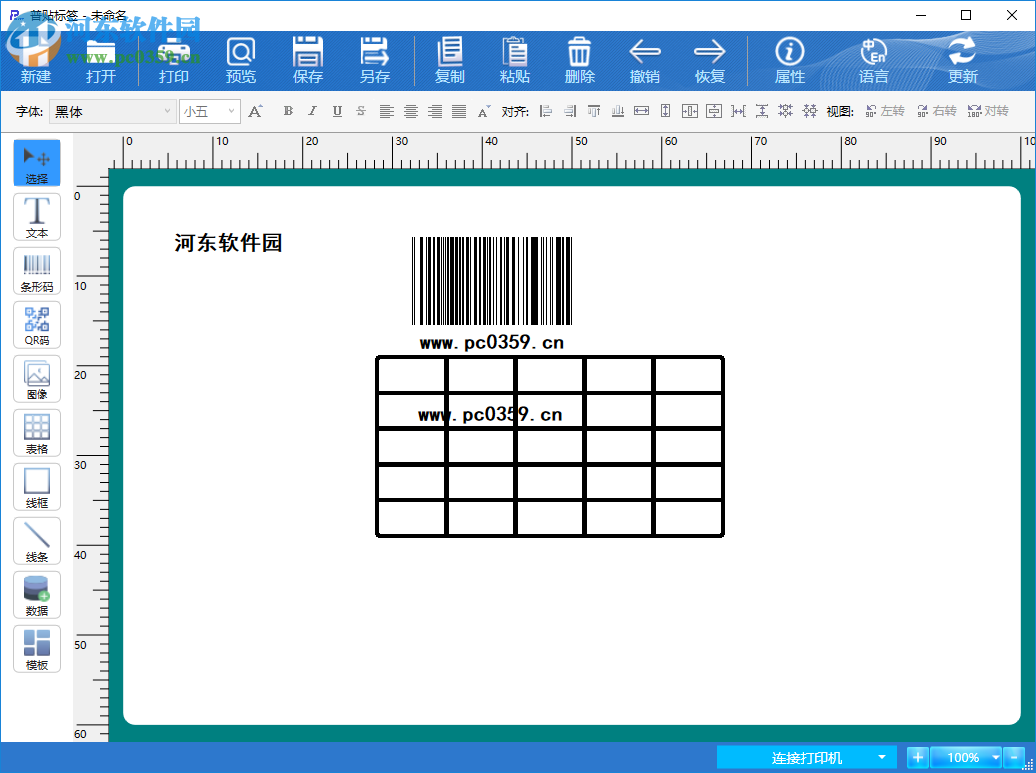
Task: Toggle italic text style
Action: click(x=312, y=111)
